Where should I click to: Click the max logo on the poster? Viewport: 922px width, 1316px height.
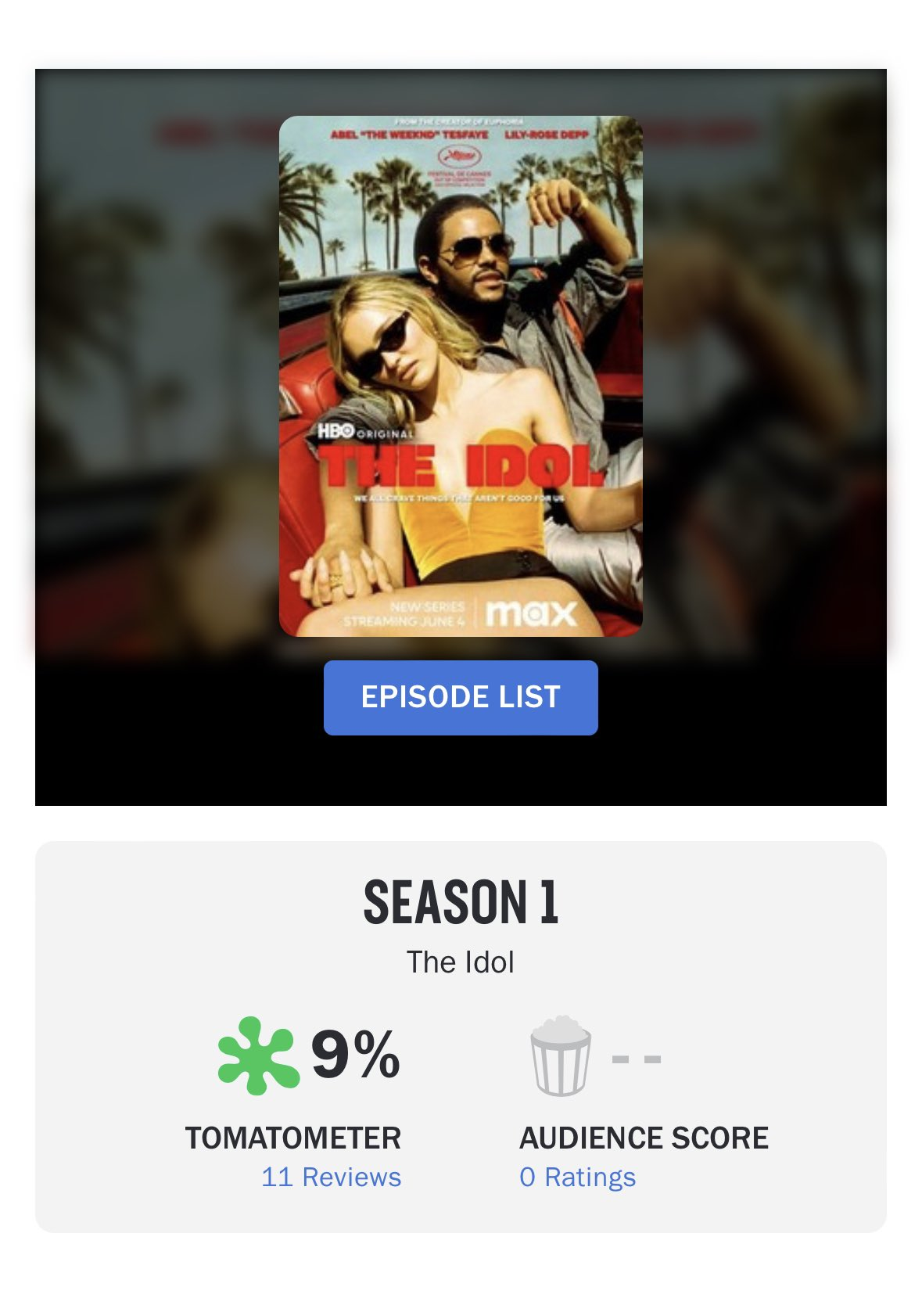[531, 613]
